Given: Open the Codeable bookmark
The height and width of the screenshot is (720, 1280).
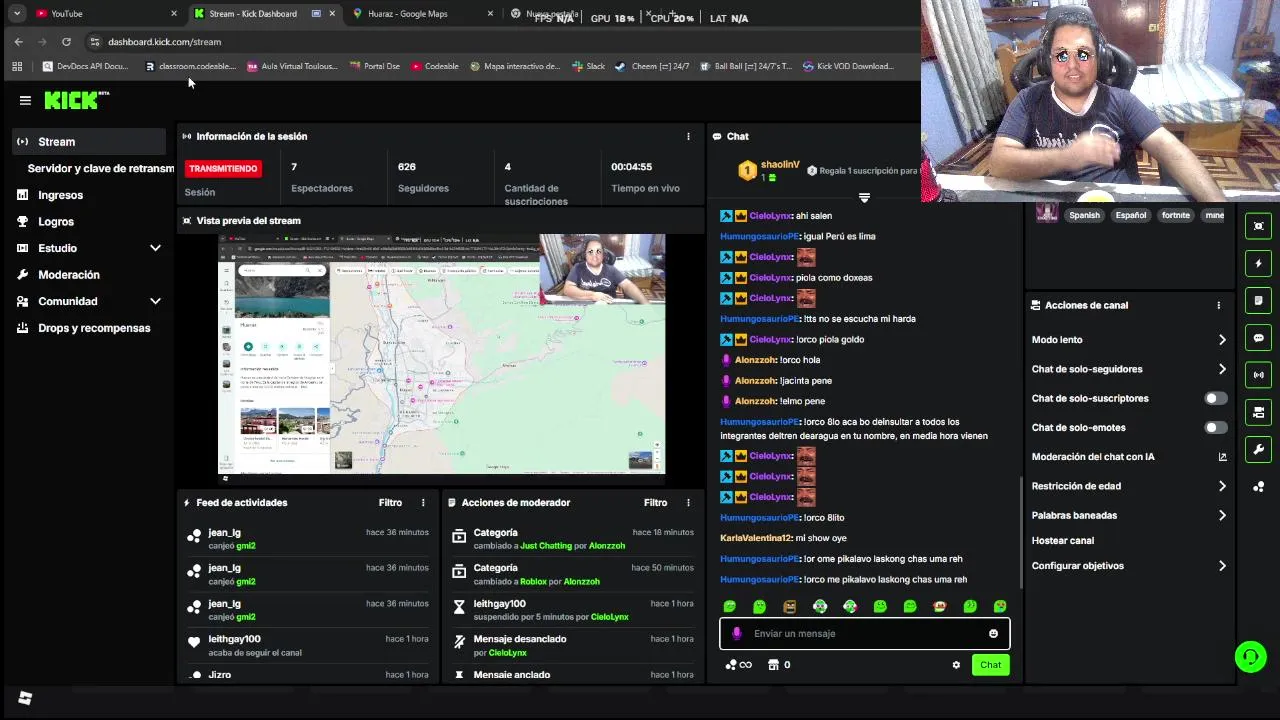Looking at the screenshot, I should [434, 66].
